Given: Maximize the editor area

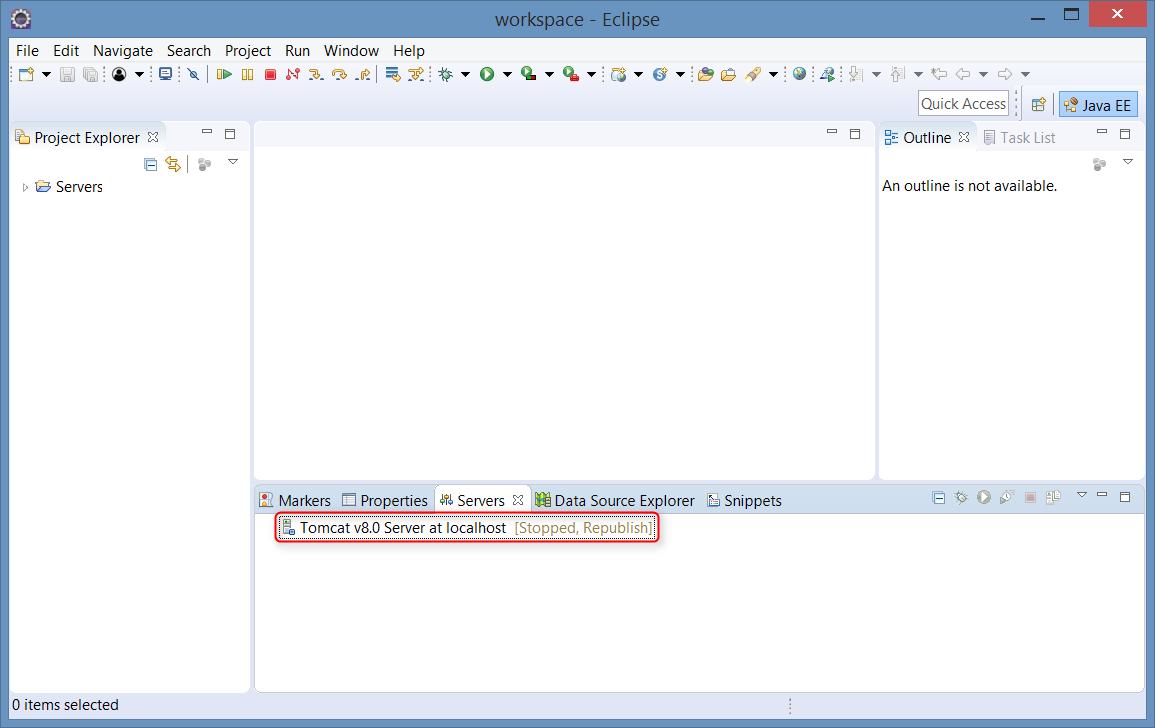Looking at the screenshot, I should 854,134.
